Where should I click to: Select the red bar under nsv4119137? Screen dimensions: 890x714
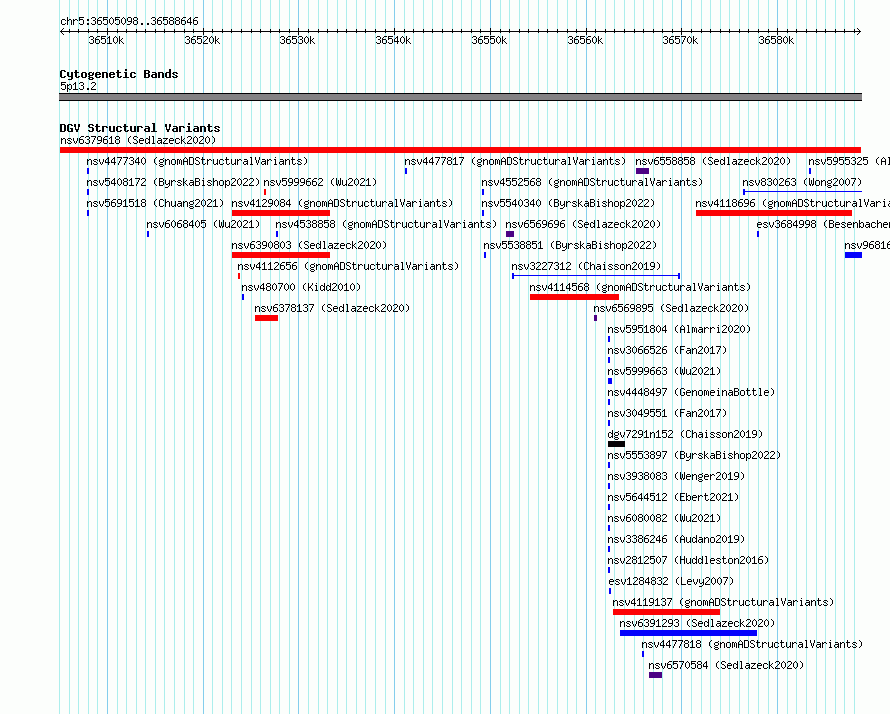tap(666, 612)
